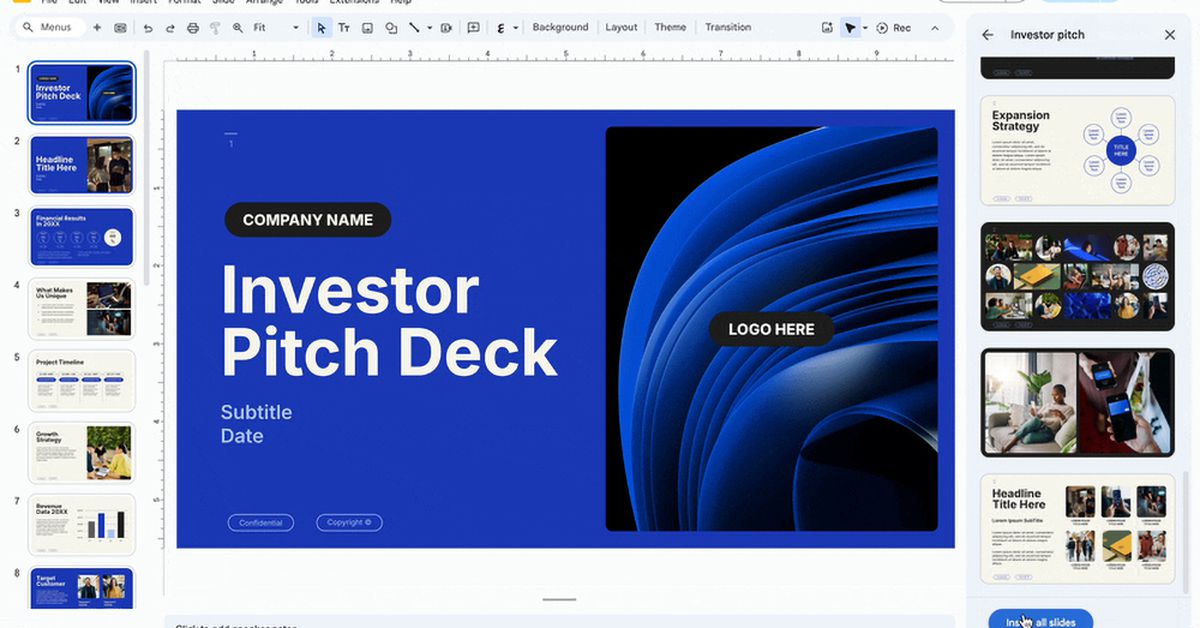Image resolution: width=1200 pixels, height=628 pixels.
Task: Open the Background option
Action: pyautogui.click(x=560, y=28)
